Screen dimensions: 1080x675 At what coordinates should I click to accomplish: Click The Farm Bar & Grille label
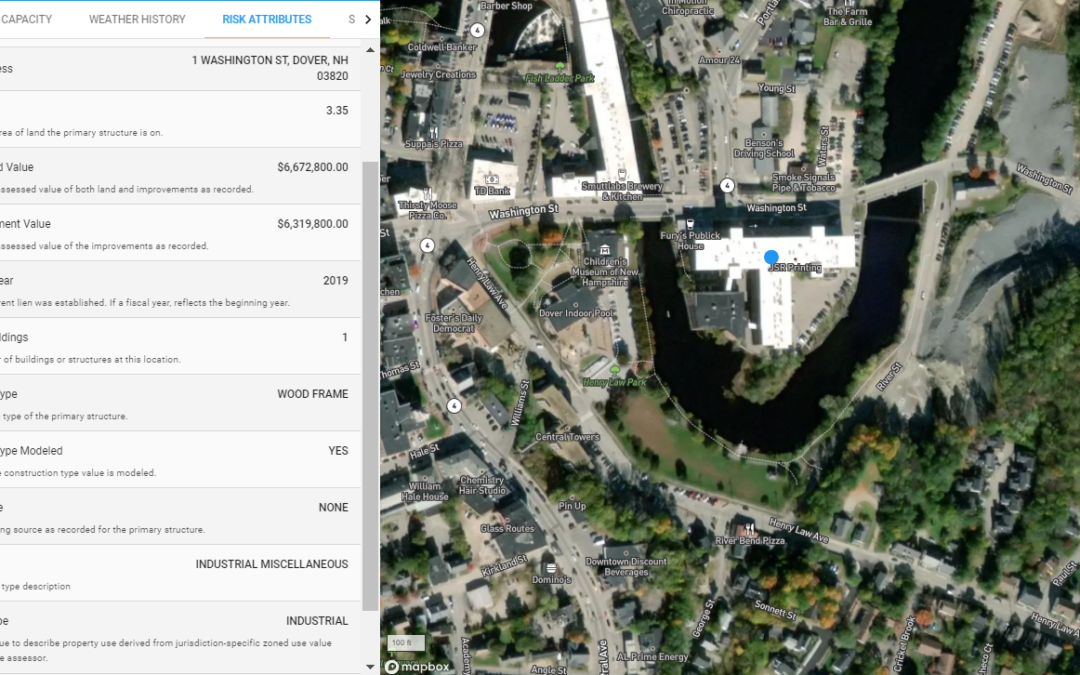[x=849, y=17]
